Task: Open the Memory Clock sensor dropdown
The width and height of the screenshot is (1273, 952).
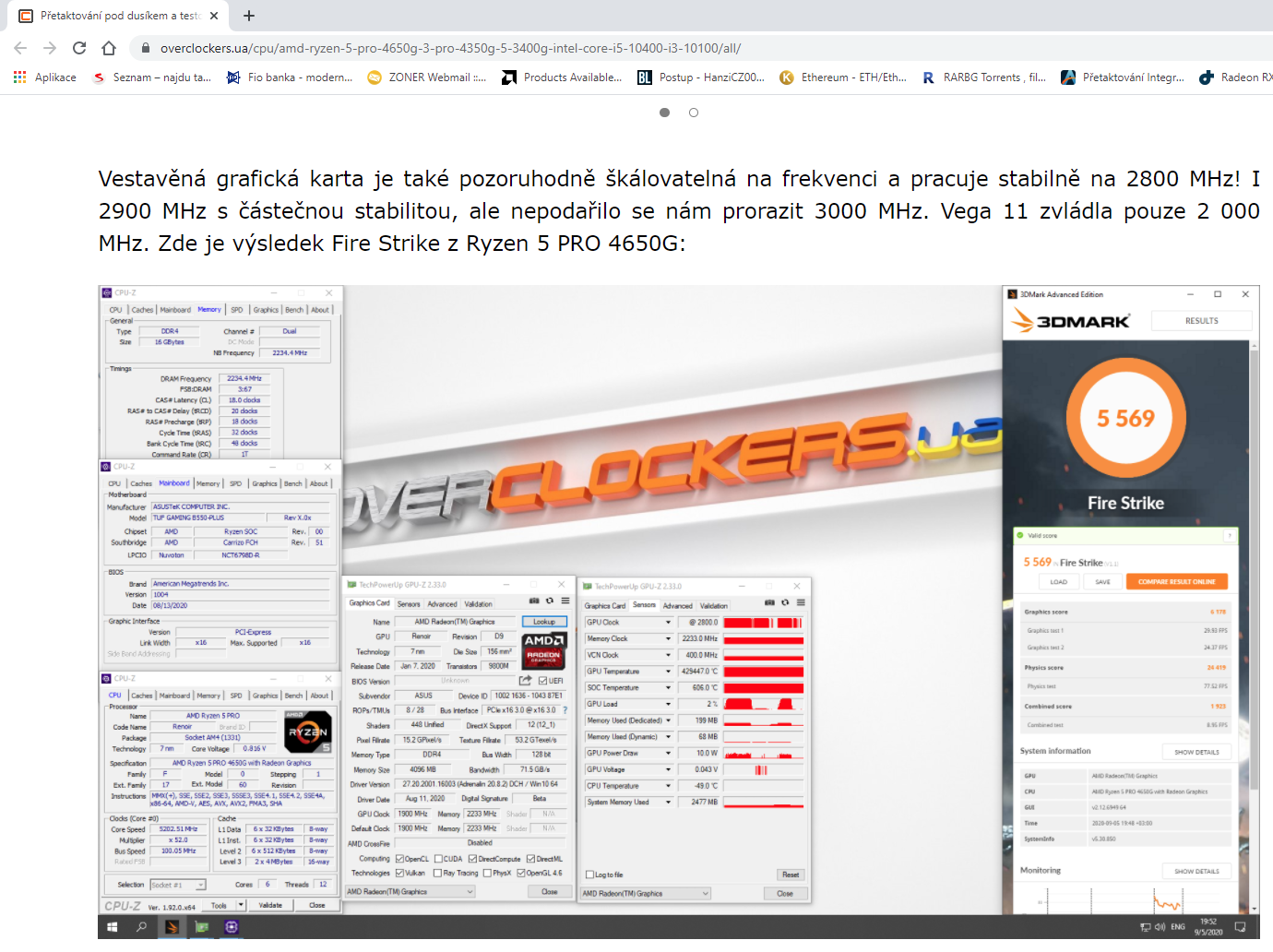Action: 669,638
